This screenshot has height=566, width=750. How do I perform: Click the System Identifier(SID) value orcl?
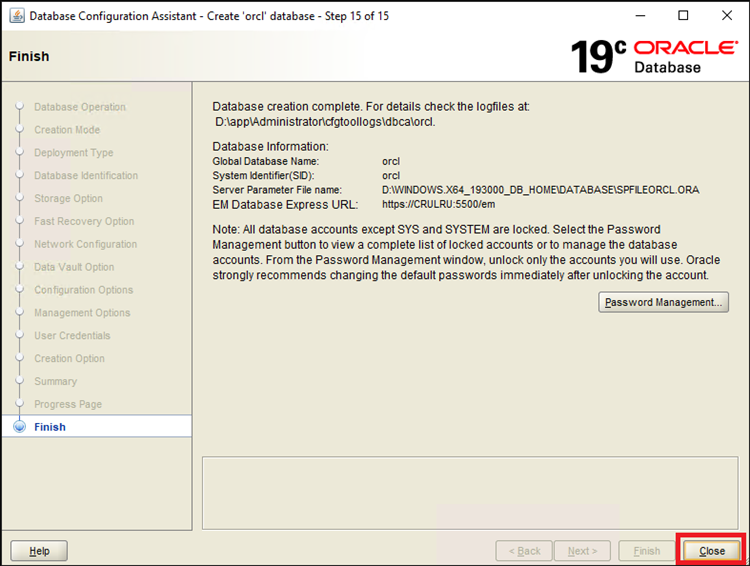[391, 176]
